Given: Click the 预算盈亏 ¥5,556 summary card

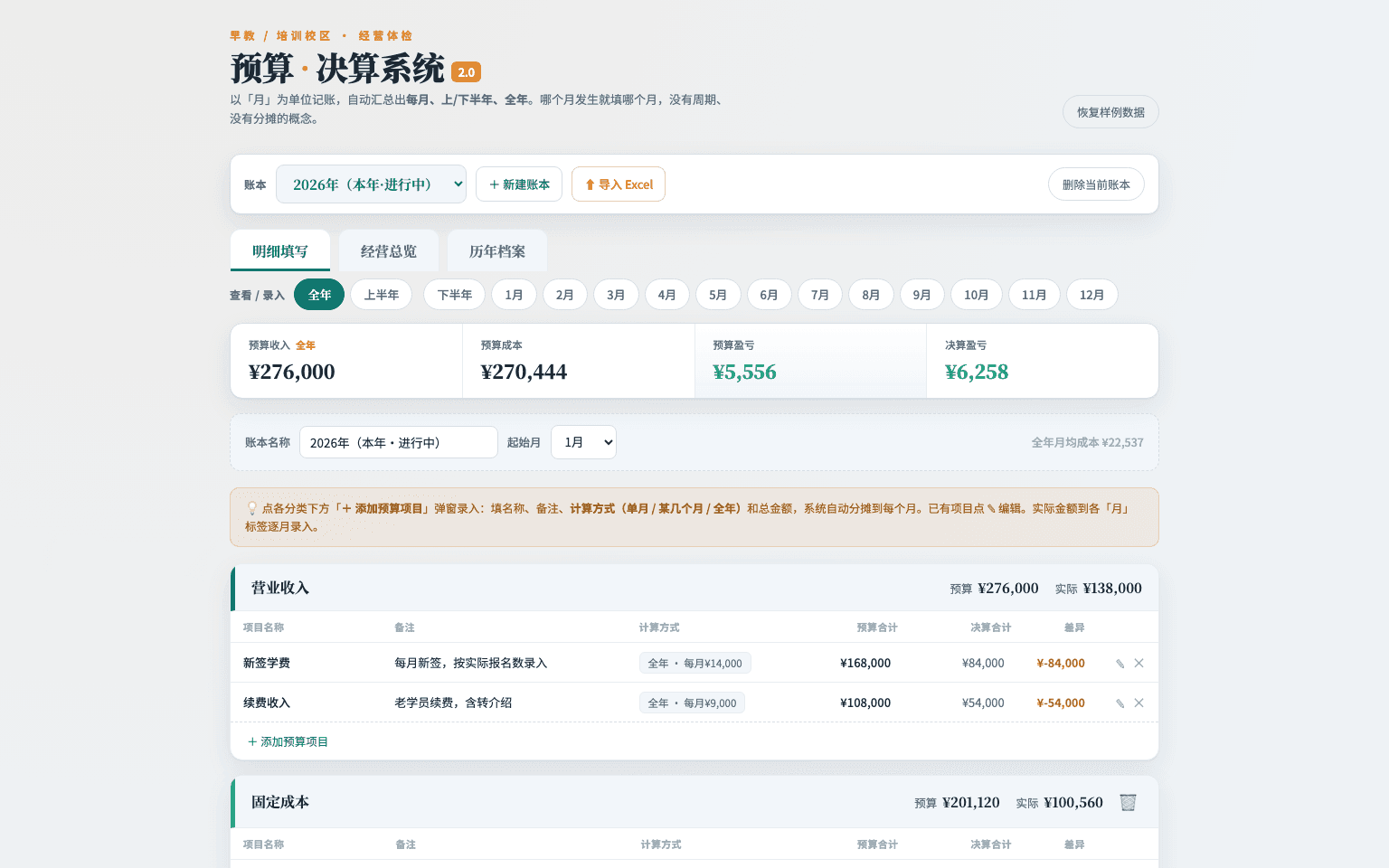Looking at the screenshot, I should (810, 361).
